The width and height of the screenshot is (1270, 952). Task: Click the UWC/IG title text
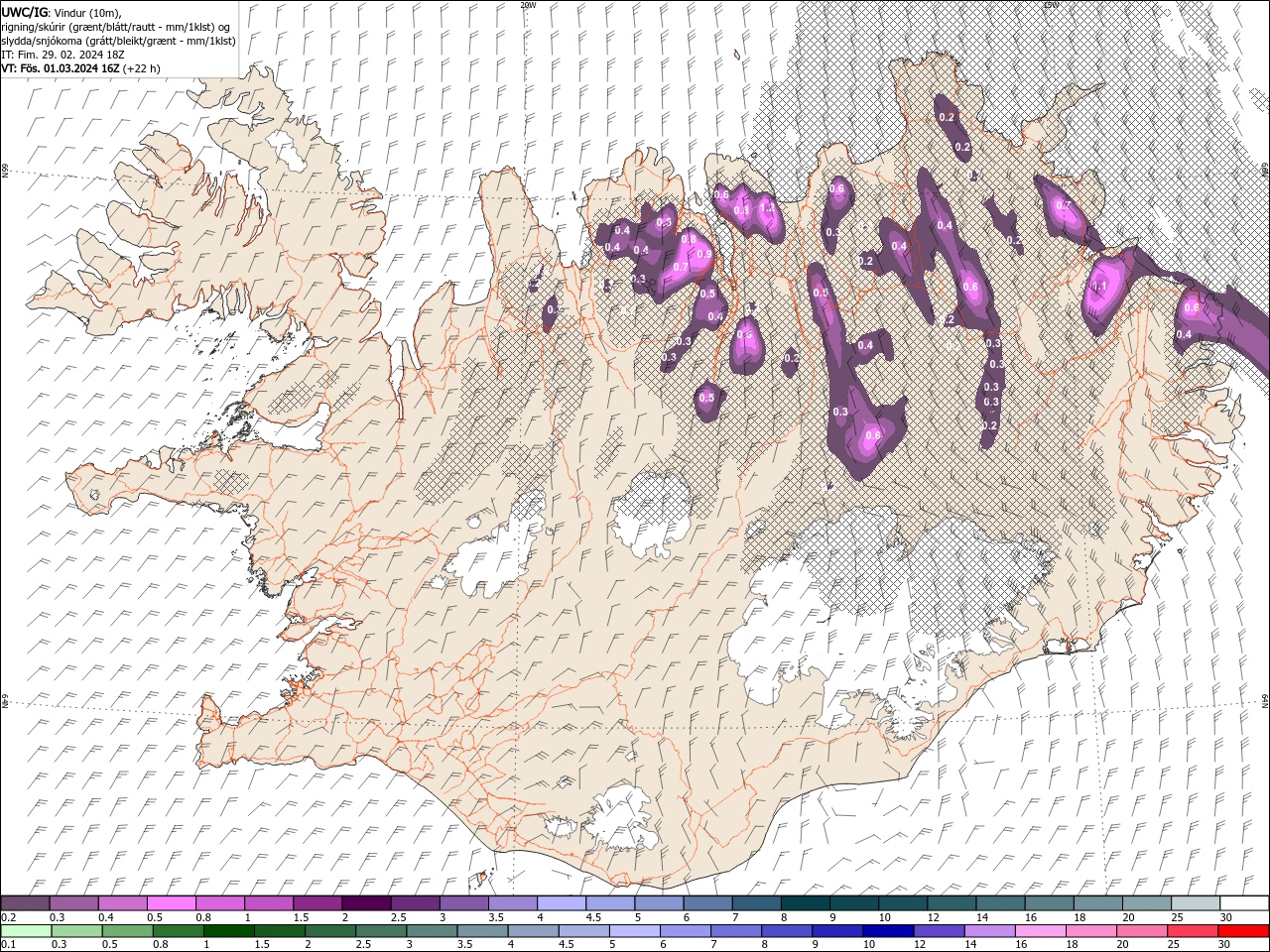pyautogui.click(x=23, y=11)
